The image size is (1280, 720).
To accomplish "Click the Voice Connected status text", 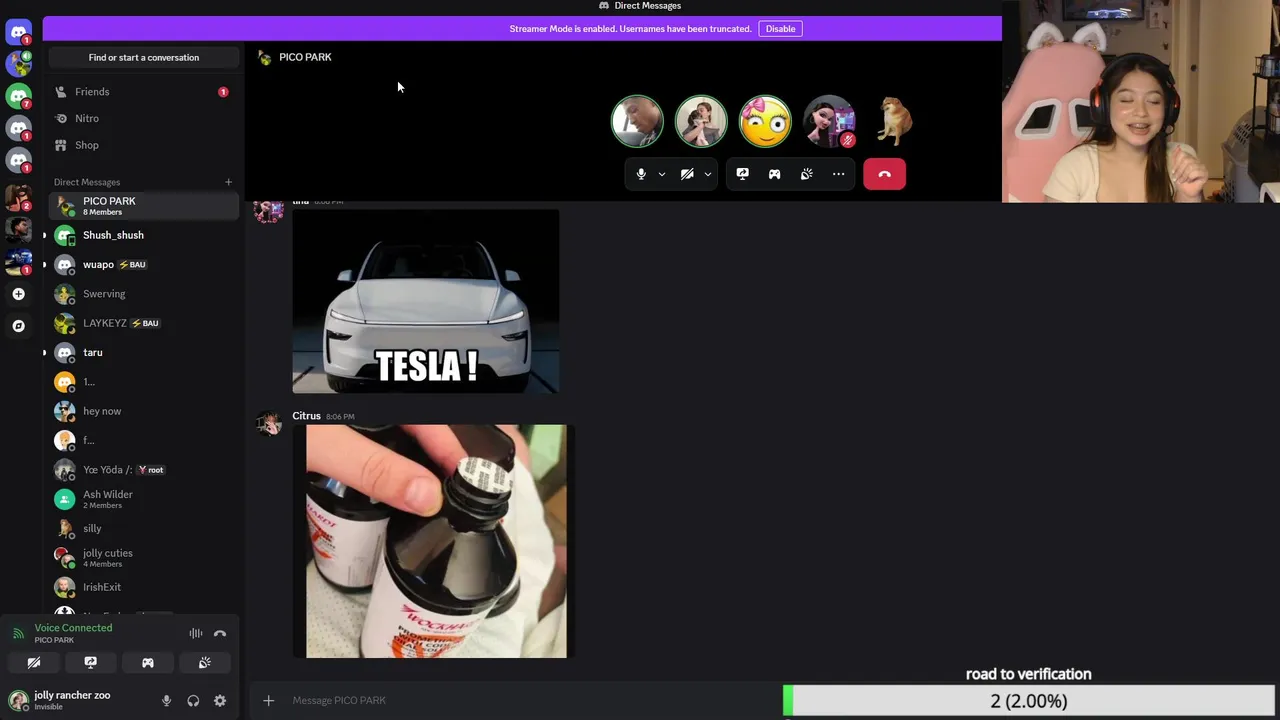I will [73, 628].
